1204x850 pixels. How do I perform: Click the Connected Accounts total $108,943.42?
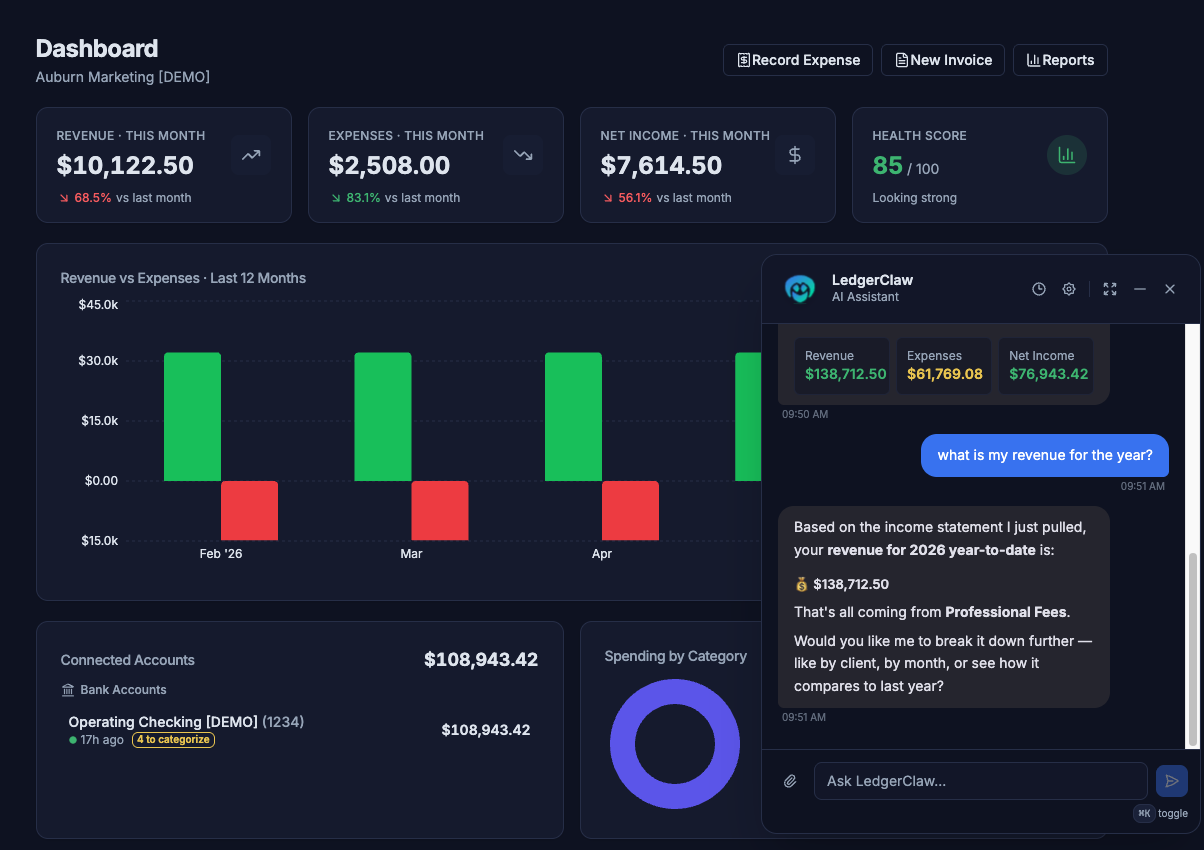481,660
